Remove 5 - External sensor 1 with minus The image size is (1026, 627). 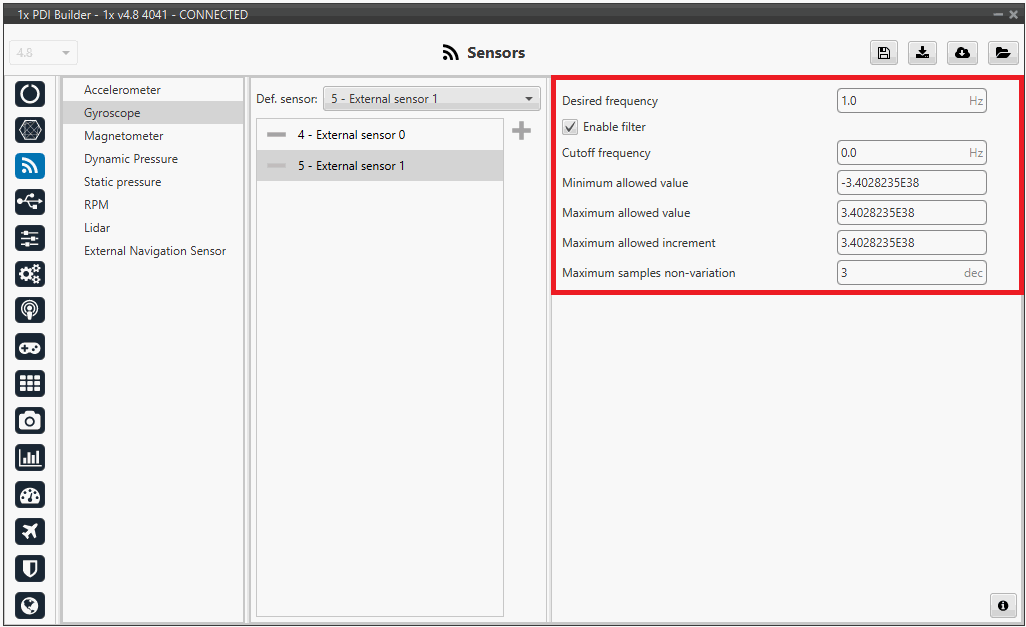click(277, 166)
